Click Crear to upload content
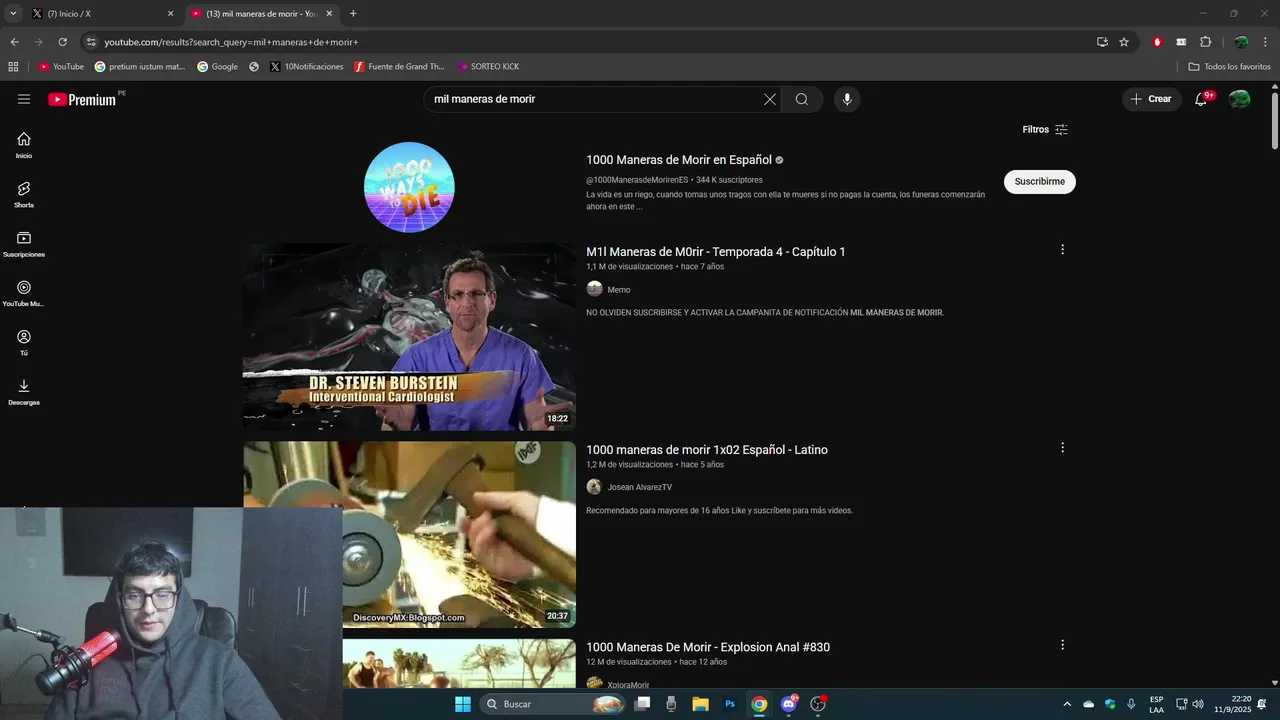1280x720 pixels. [1151, 99]
